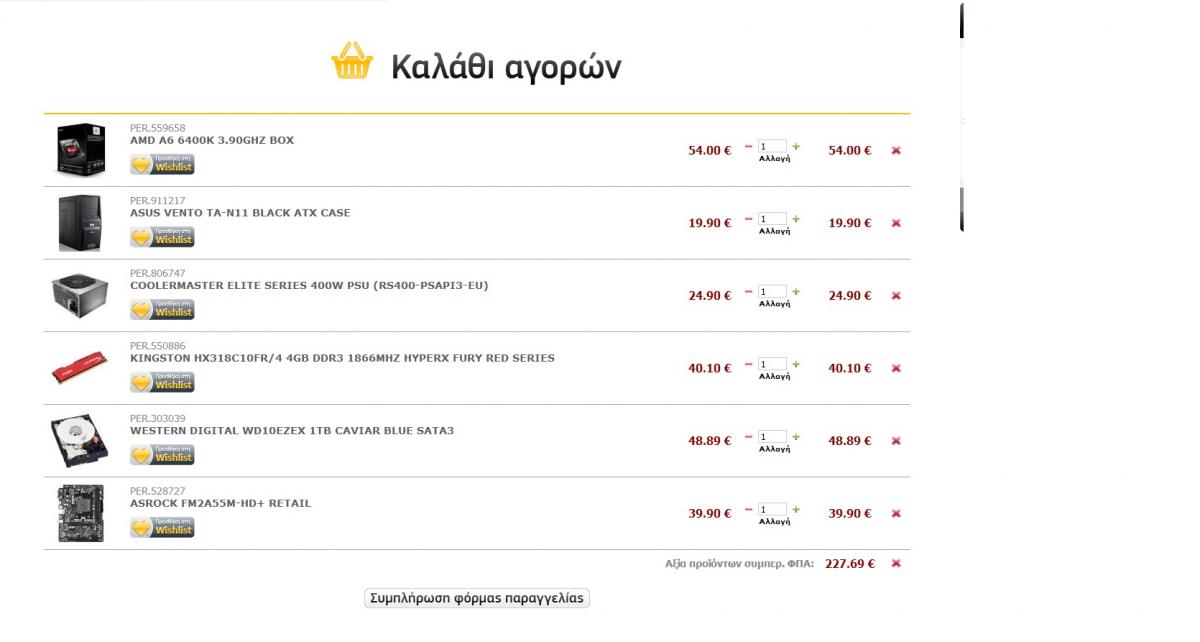Delete the ASUS Vento case row
1200x642 pixels.
[896, 223]
